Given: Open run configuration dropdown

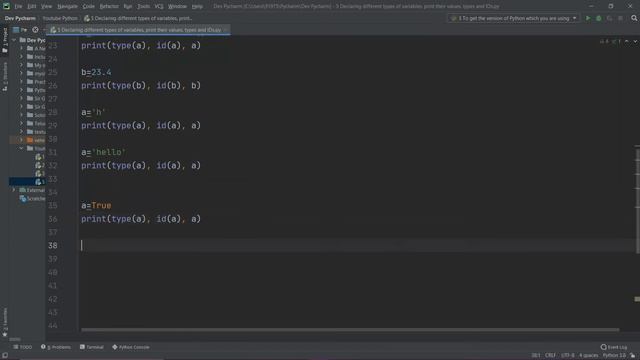Looking at the screenshot, I should (x=513, y=18).
